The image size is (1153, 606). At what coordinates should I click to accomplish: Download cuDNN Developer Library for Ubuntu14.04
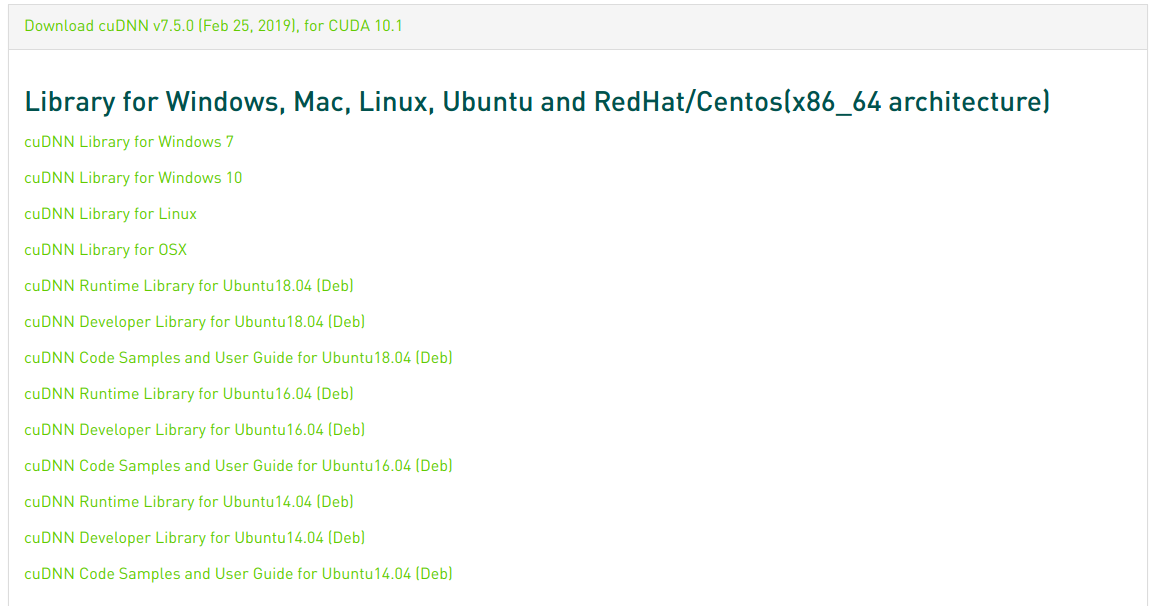[x=194, y=538]
